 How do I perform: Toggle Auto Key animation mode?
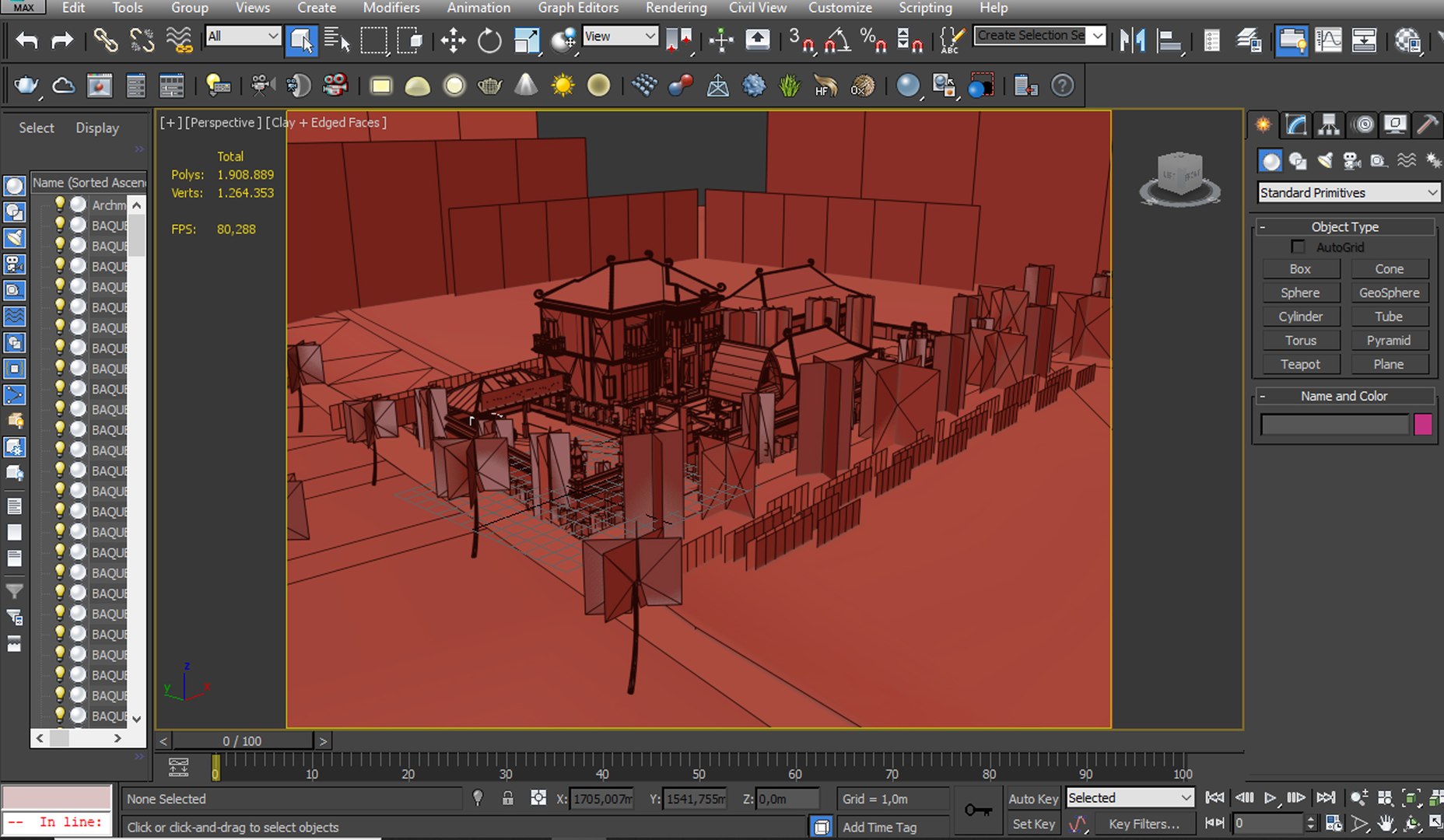(1033, 799)
